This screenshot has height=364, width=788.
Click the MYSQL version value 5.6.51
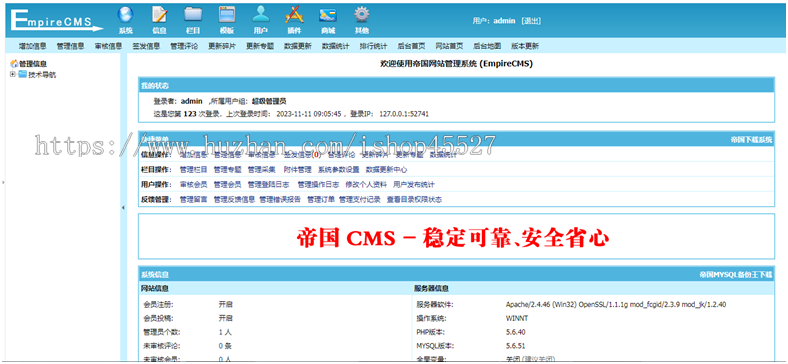pyautogui.click(x=515, y=346)
